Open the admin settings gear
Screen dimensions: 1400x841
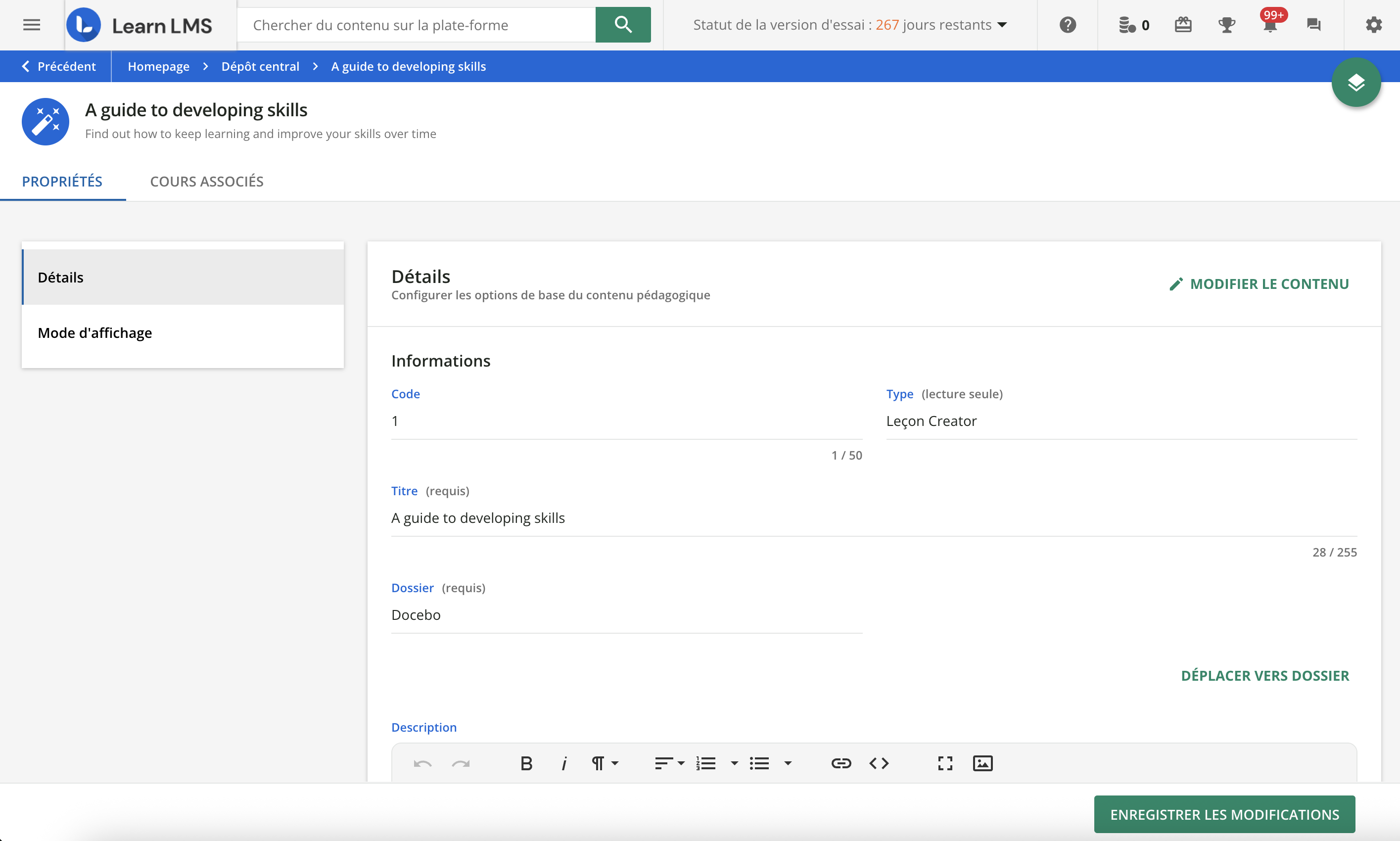click(x=1373, y=25)
